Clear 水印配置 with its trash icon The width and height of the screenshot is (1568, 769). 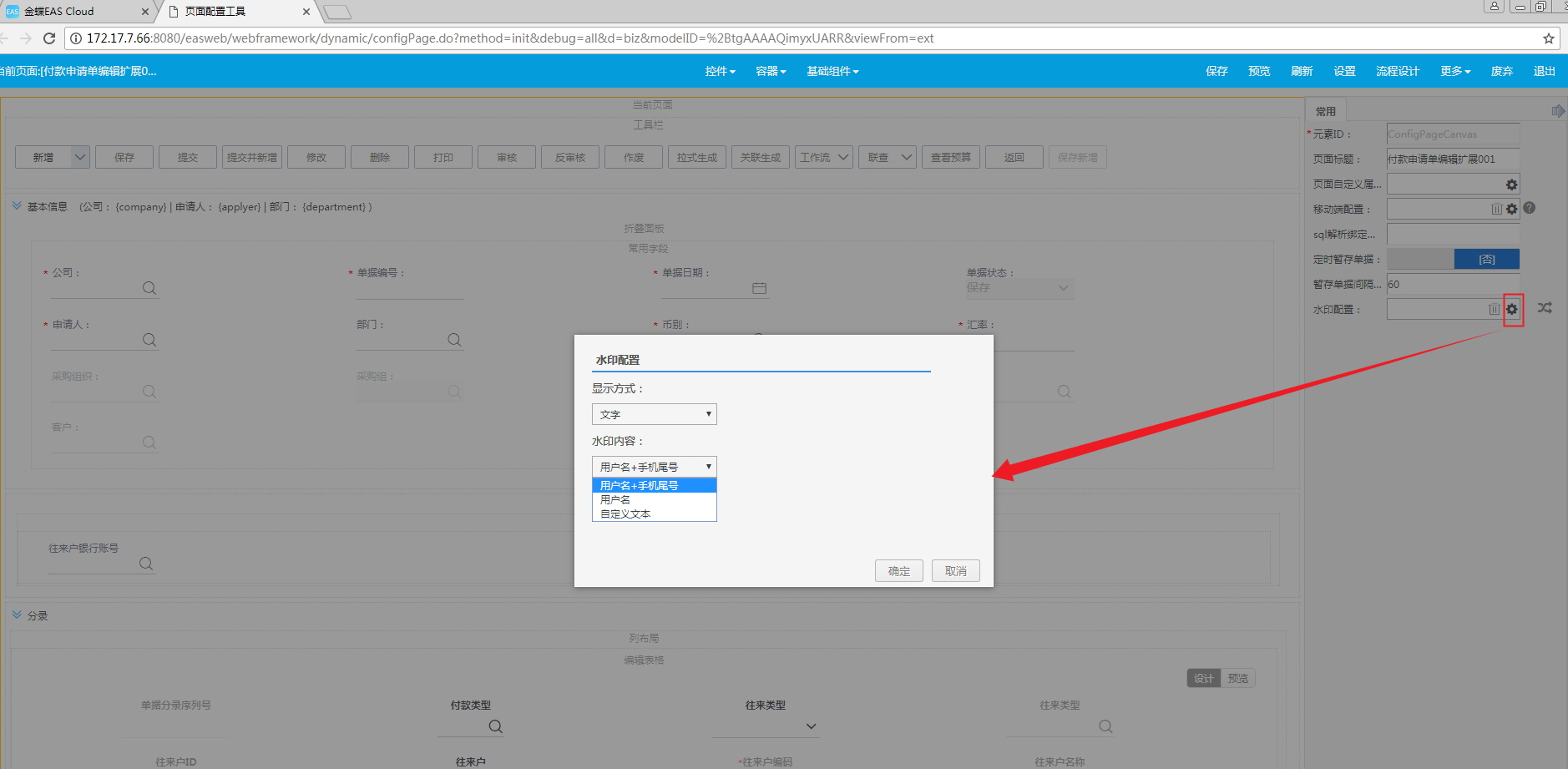point(1495,309)
